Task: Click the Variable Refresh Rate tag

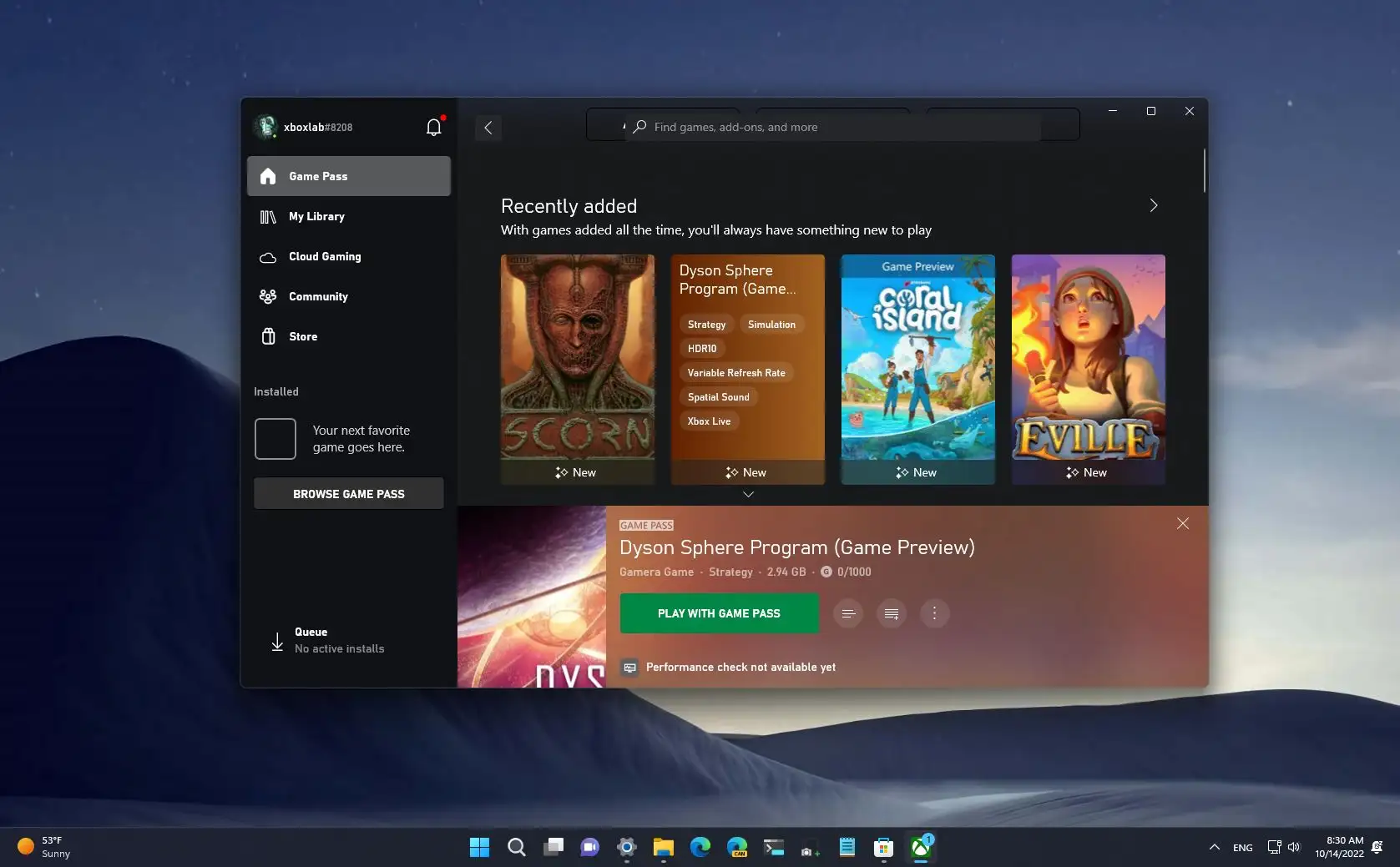Action: pyautogui.click(x=736, y=373)
